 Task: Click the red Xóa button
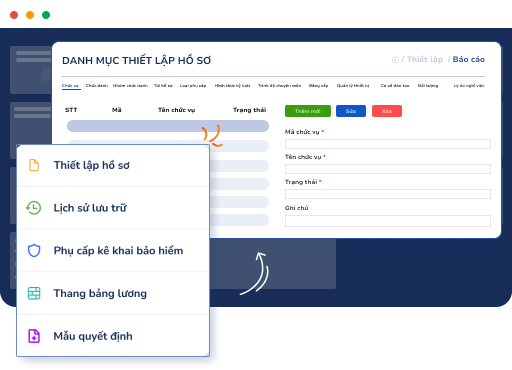pyautogui.click(x=387, y=111)
